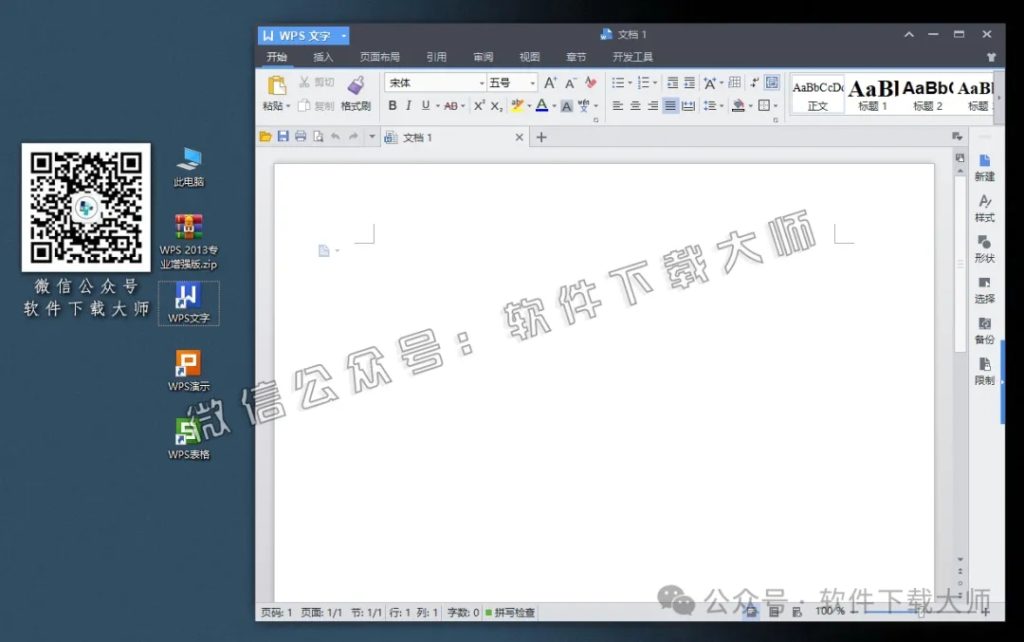Click the highlight color pen icon
The height and width of the screenshot is (642, 1024).
516,105
